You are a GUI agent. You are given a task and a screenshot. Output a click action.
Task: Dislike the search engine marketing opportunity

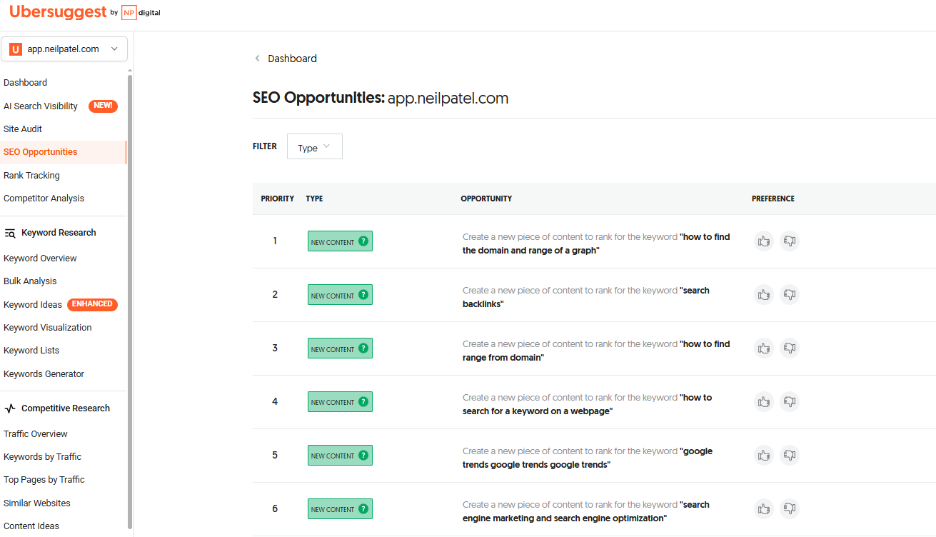tap(790, 509)
